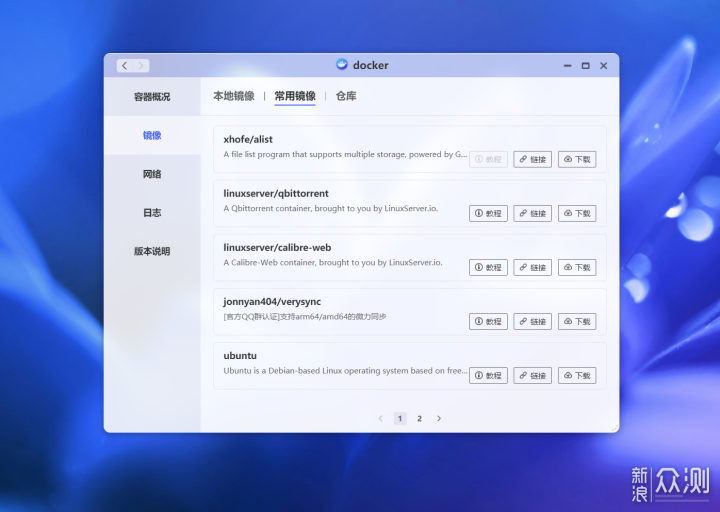Minimize the docker window
720x512 pixels.
coord(568,66)
